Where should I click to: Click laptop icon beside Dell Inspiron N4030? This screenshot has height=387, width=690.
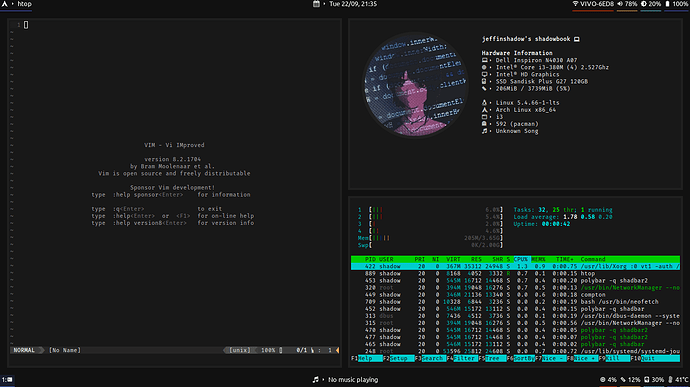tap(484, 60)
